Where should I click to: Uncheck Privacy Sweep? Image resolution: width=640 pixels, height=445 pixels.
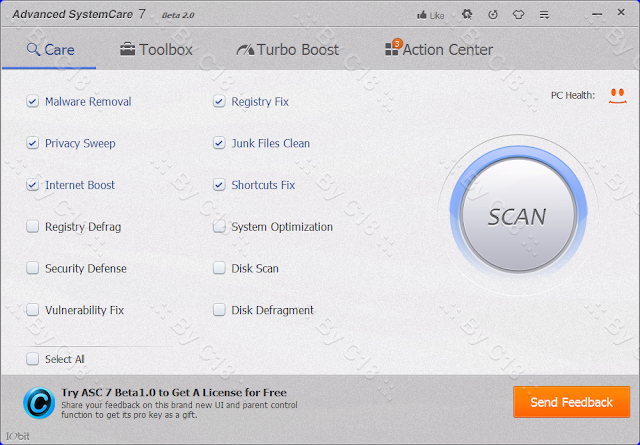[x=33, y=143]
